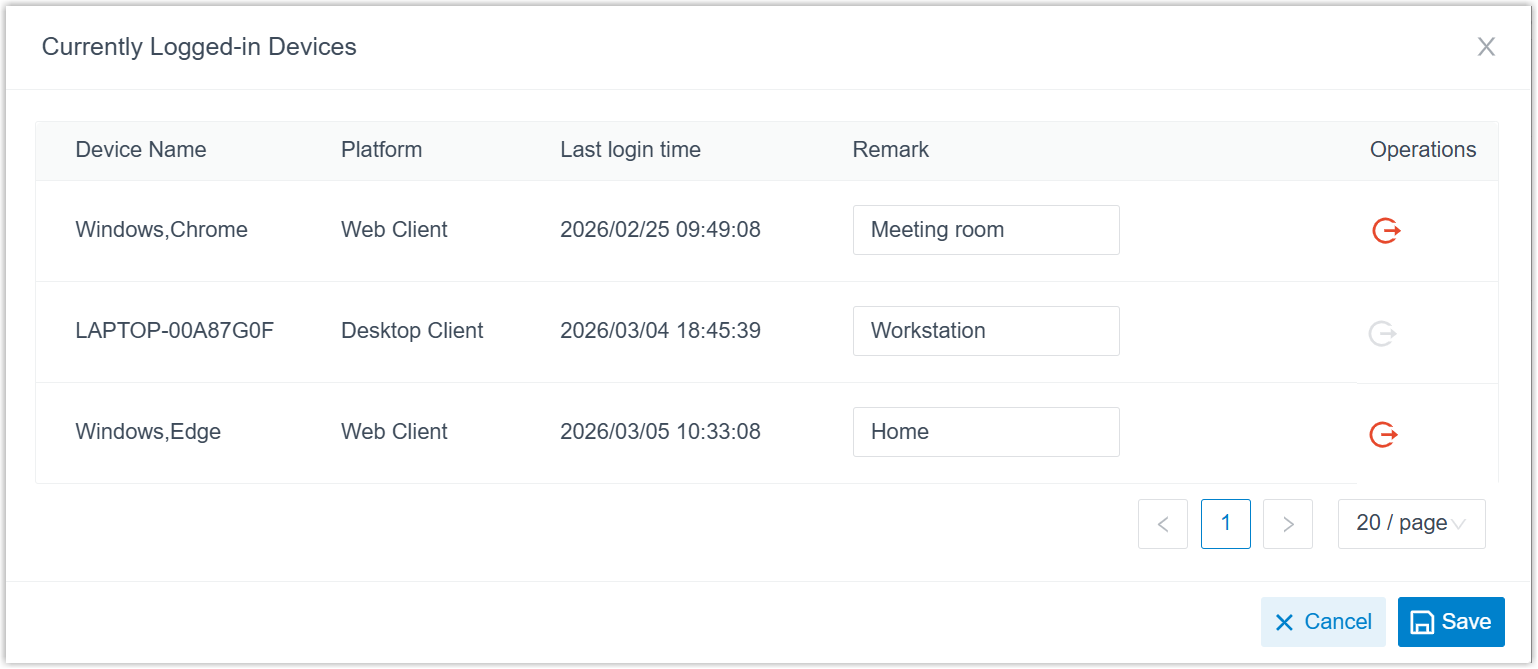Click the Remark column header
The image size is (1538, 669).
pyautogui.click(x=890, y=150)
